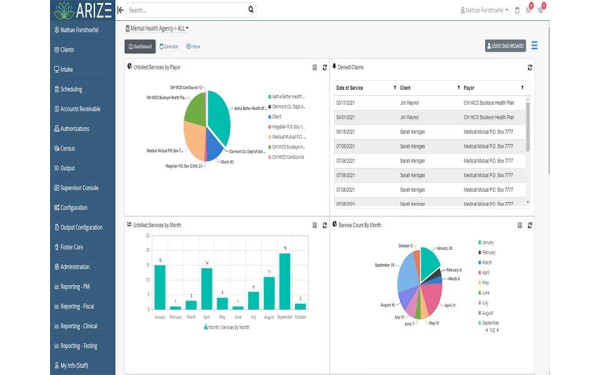Toggle January in Service Count legend

click(486, 242)
